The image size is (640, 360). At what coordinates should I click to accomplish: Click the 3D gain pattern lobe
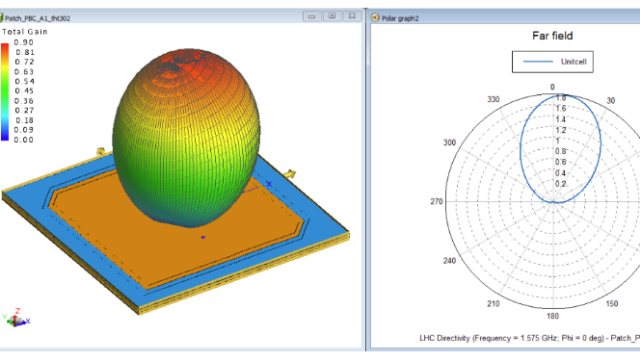coord(186,137)
